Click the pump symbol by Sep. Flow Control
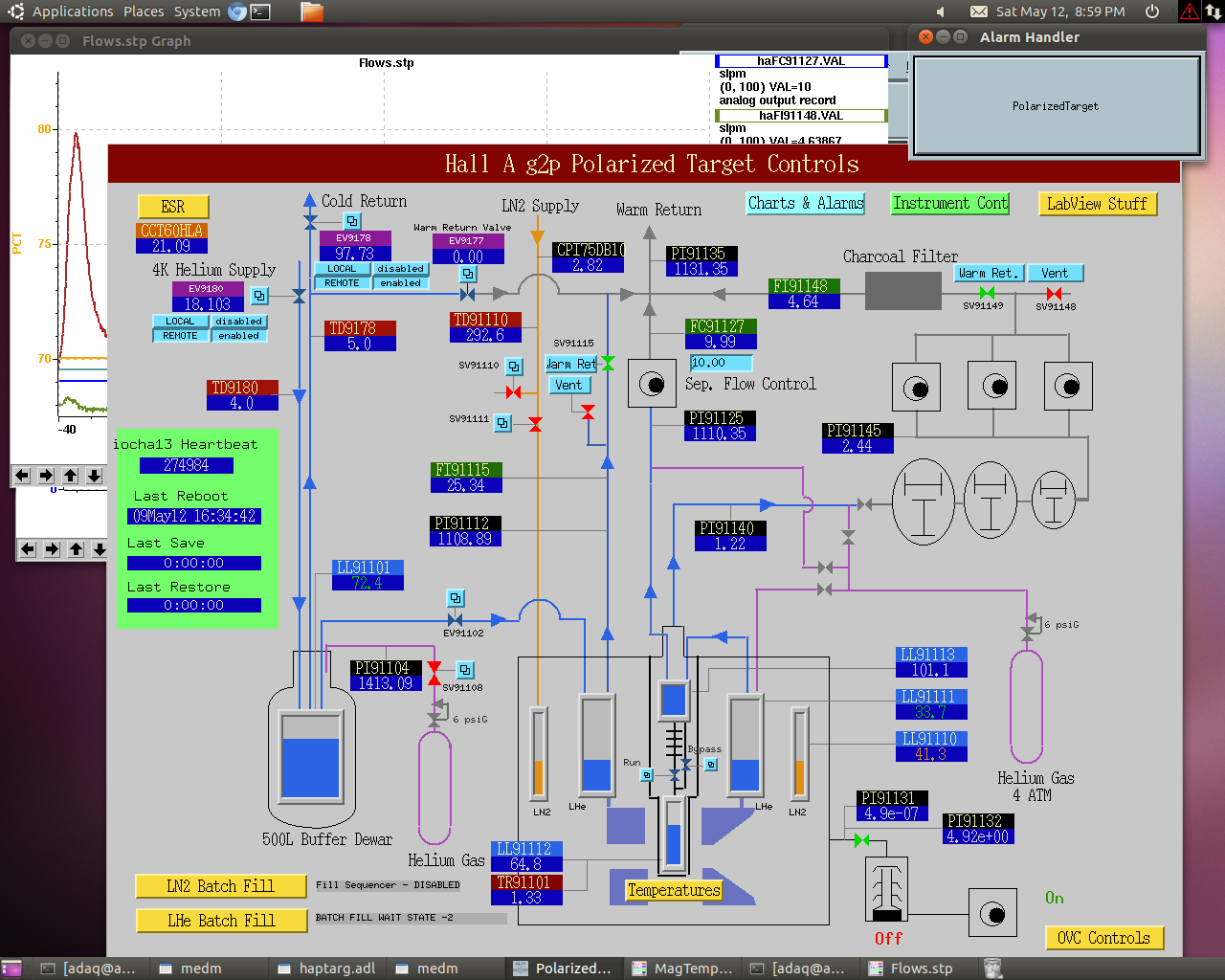This screenshot has width=1225, height=980. (652, 384)
